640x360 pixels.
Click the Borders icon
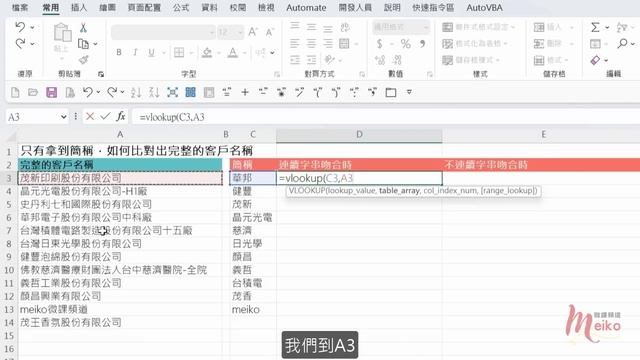tap(179, 52)
